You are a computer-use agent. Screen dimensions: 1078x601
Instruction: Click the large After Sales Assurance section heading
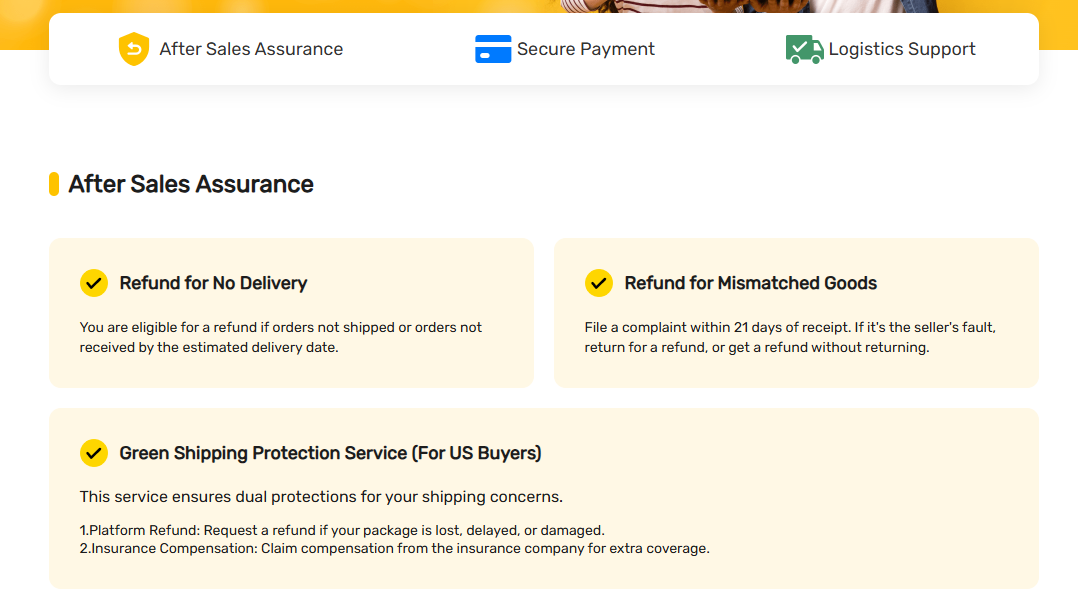pos(191,184)
